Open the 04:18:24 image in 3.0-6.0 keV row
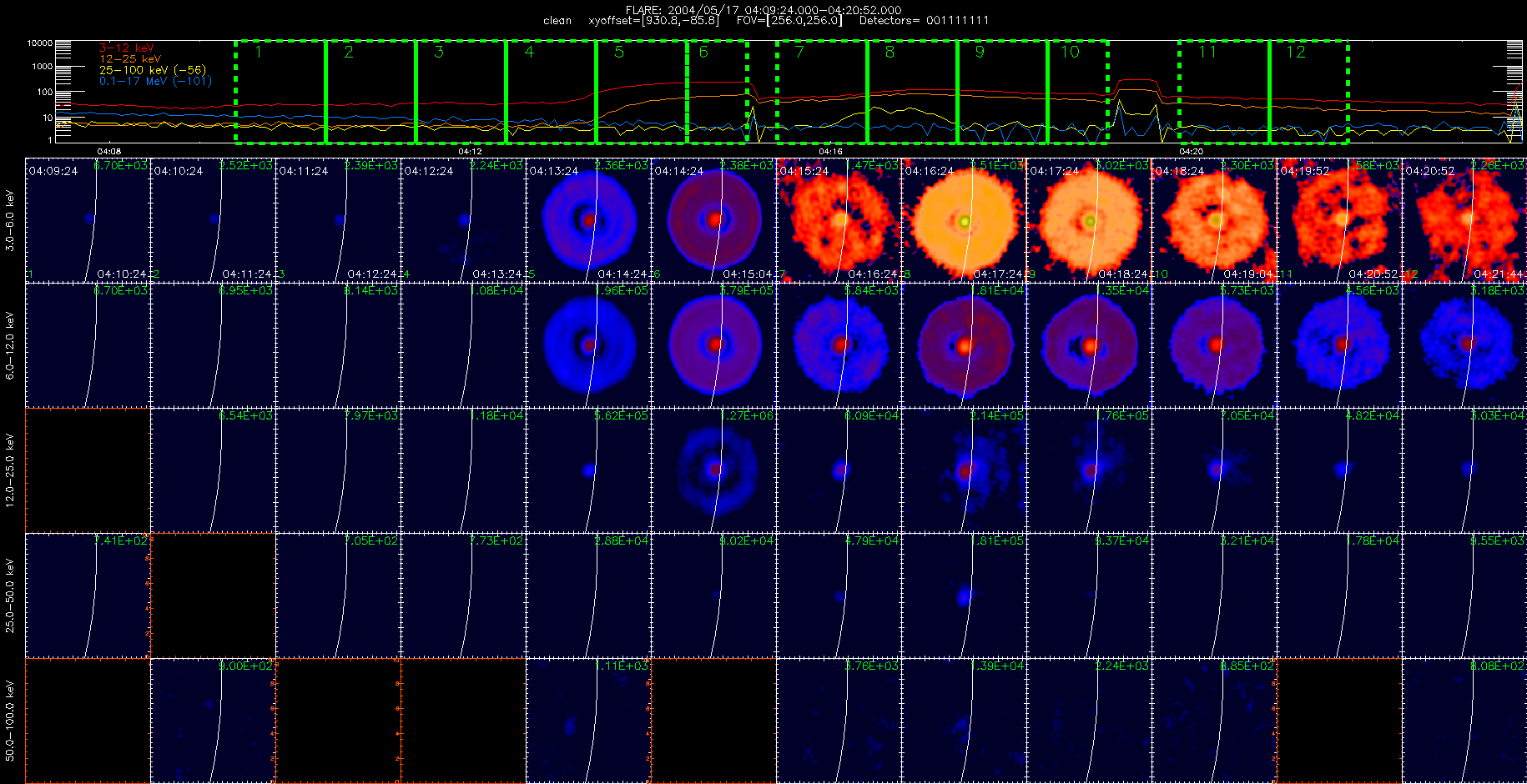1527x784 pixels. click(1214, 220)
